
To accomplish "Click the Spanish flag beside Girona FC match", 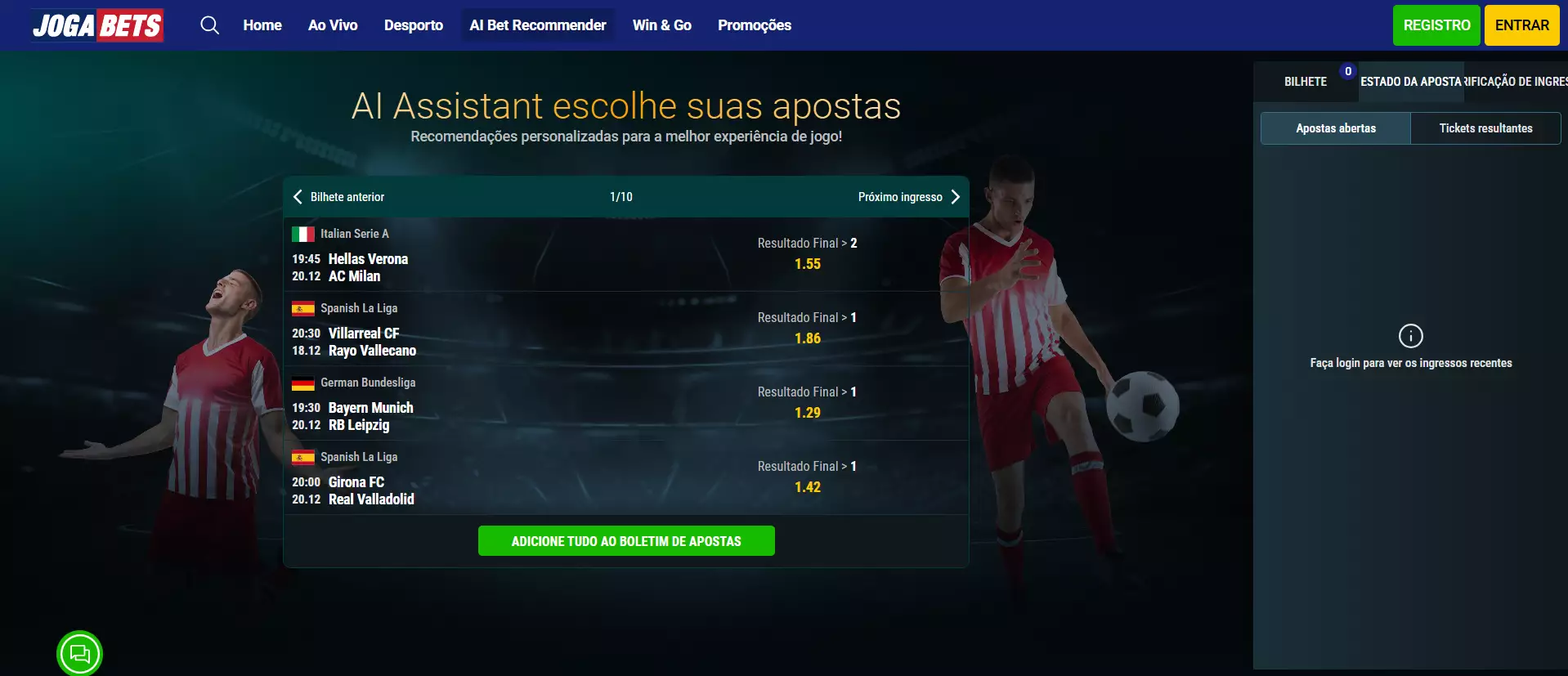I will [303, 458].
